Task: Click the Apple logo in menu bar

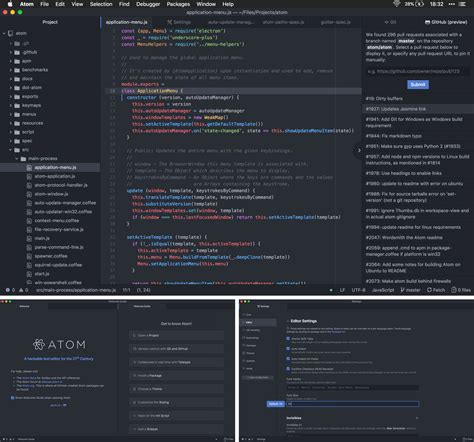Action: click(x=10, y=4)
